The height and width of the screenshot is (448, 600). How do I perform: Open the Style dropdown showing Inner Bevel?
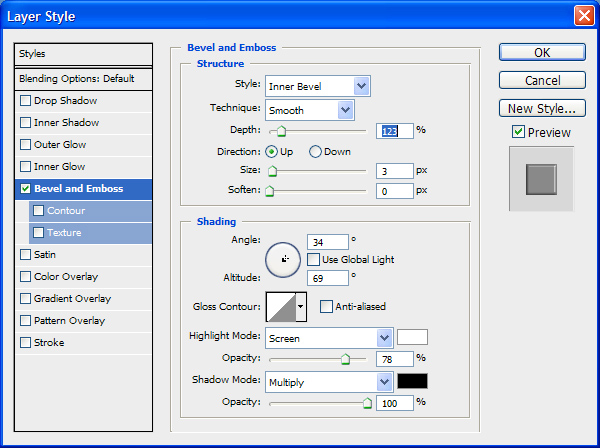click(x=361, y=87)
